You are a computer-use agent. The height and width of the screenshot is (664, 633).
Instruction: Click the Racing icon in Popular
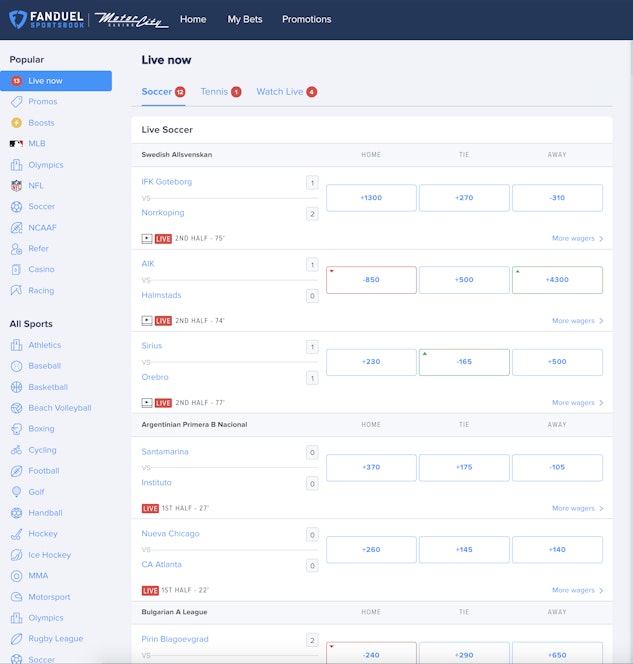point(16,291)
